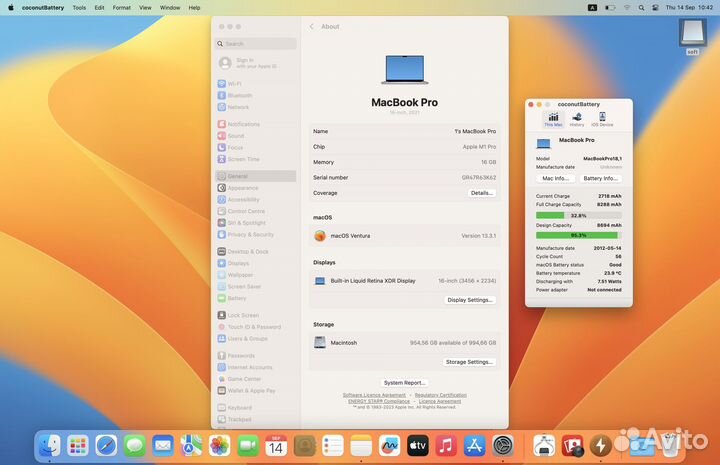
Task: Open Messages from the Dock
Action: [135, 445]
